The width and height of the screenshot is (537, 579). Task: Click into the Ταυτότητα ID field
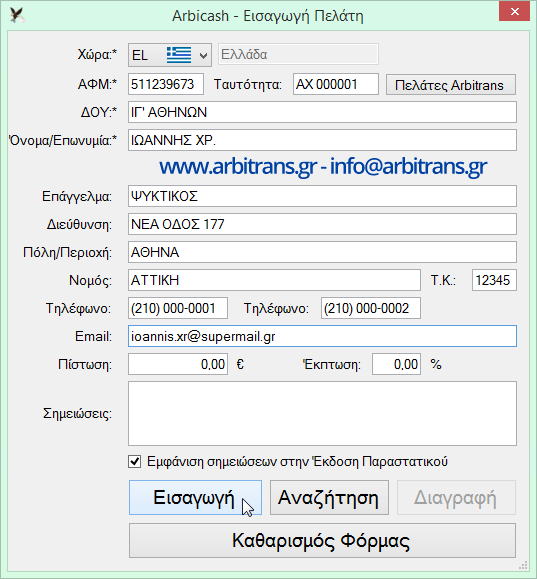[x=336, y=84]
